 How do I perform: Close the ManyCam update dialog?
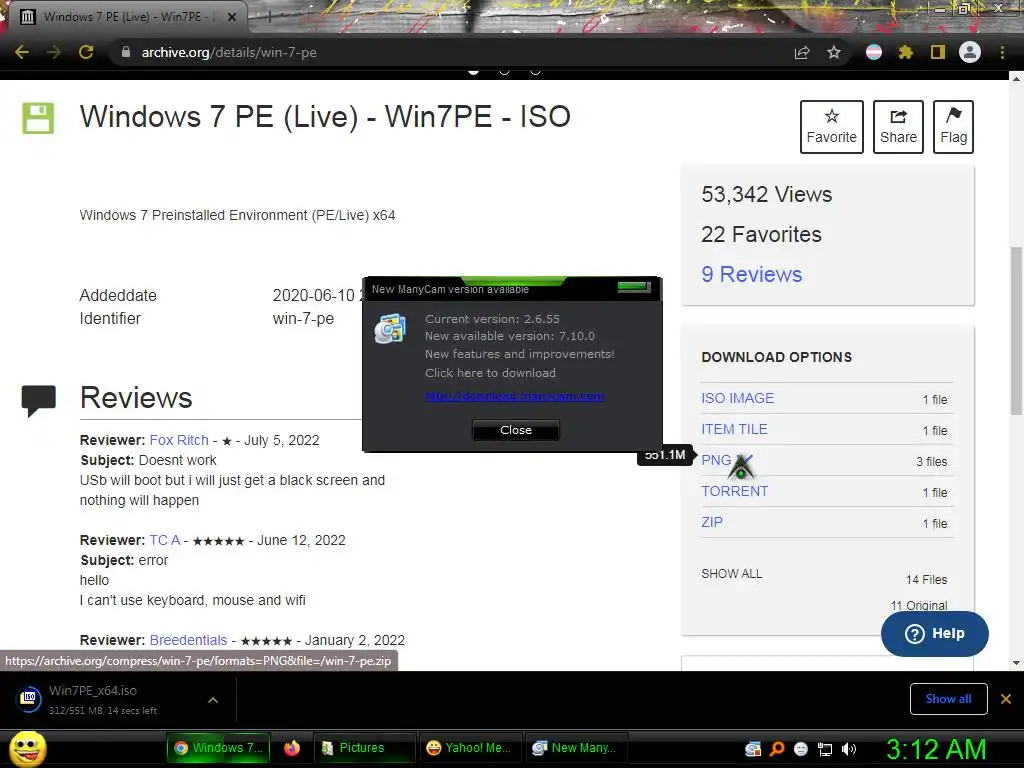point(516,430)
